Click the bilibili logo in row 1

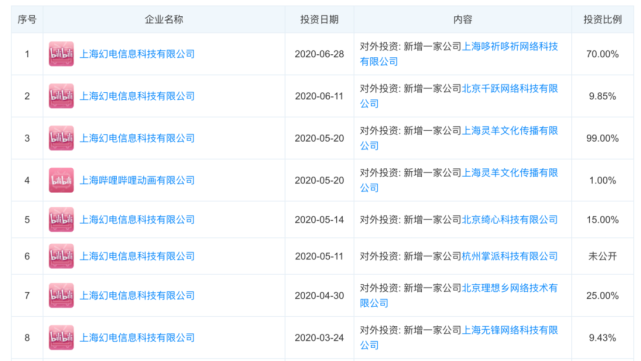(61, 54)
